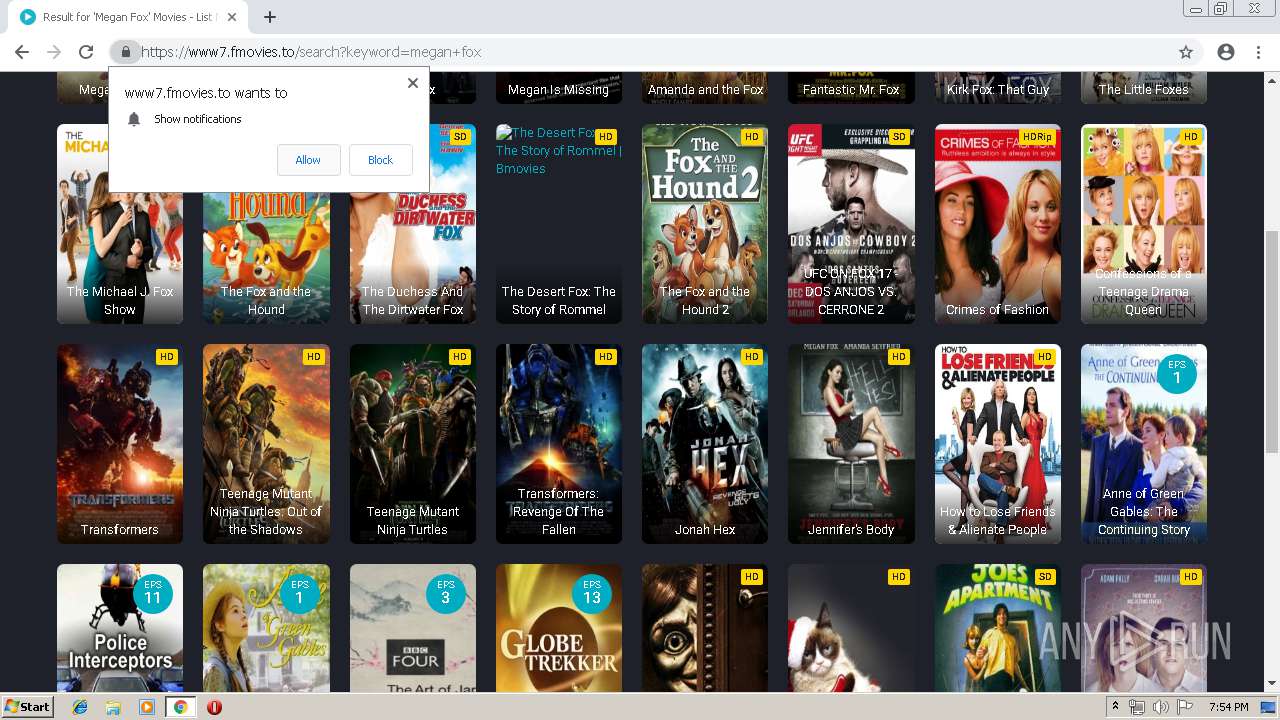Viewport: 1280px width, 720px height.
Task: Open the Jonah Hex poster
Action: [705, 444]
